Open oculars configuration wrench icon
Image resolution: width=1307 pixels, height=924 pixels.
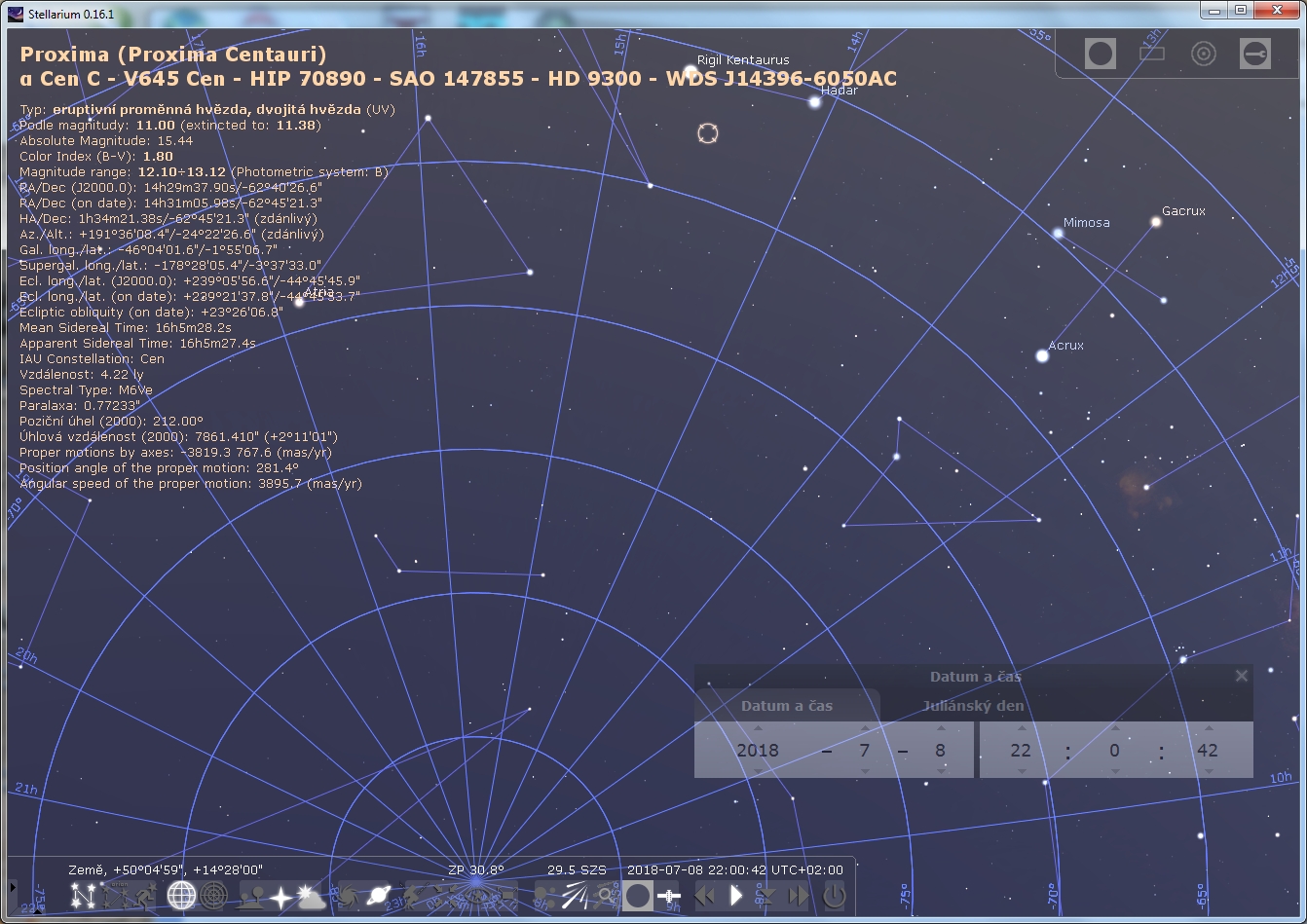1255,54
